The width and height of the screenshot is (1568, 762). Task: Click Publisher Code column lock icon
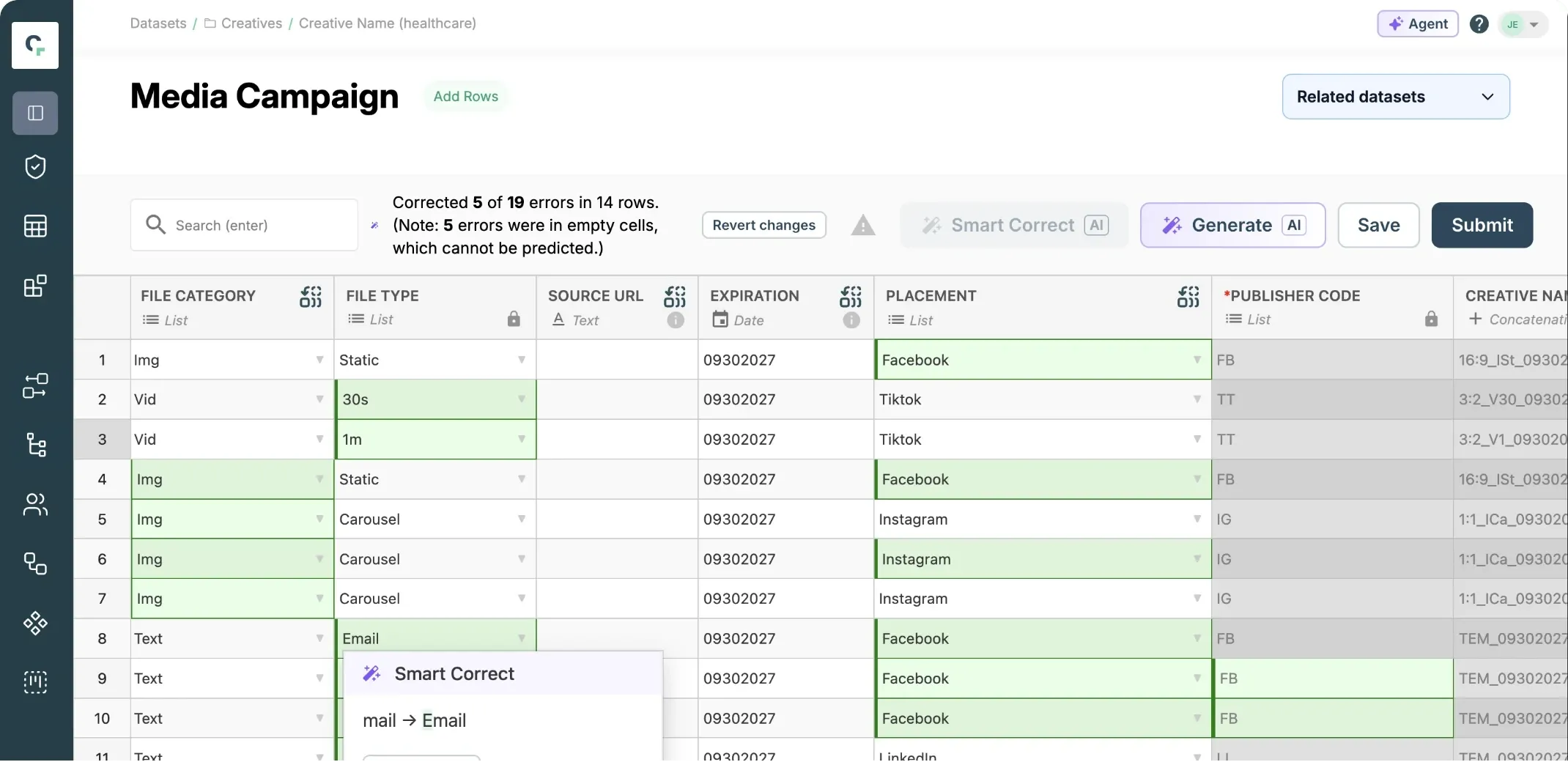pos(1431,319)
